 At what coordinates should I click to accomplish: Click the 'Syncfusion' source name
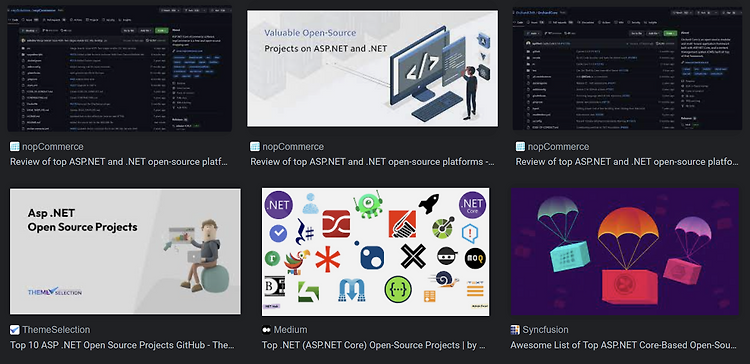click(545, 330)
